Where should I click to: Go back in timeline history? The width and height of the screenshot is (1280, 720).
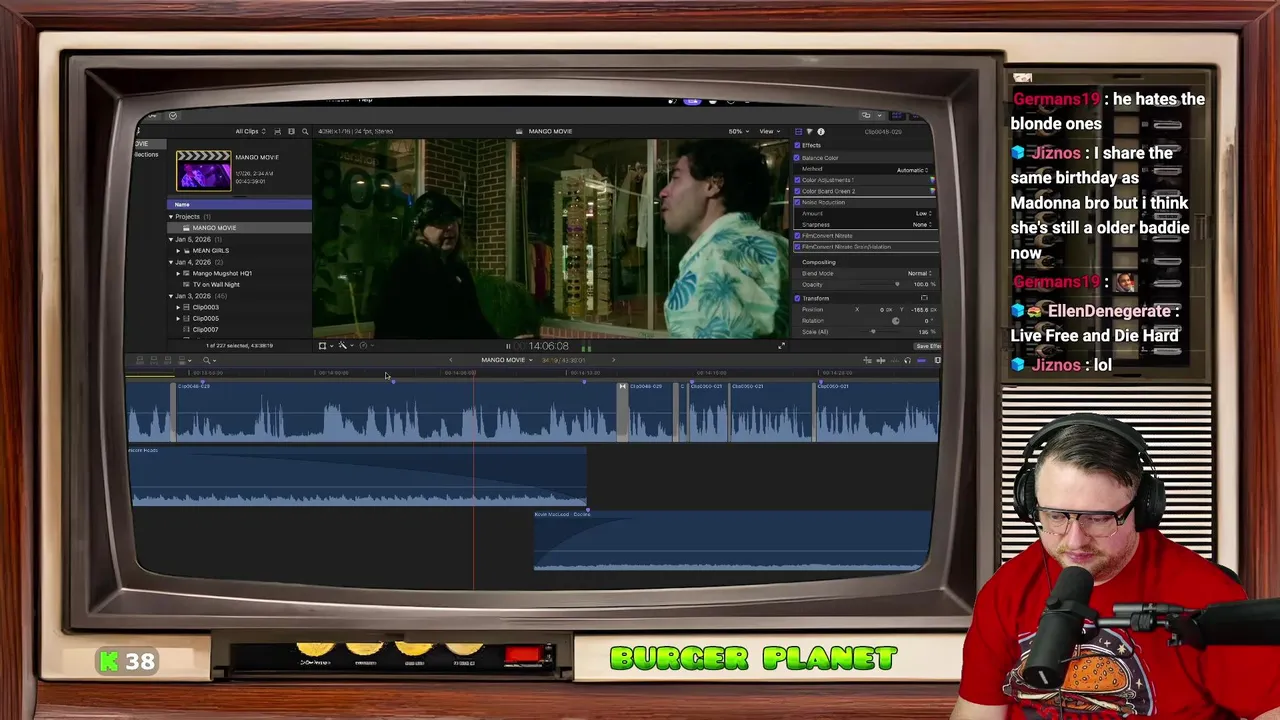click(450, 360)
